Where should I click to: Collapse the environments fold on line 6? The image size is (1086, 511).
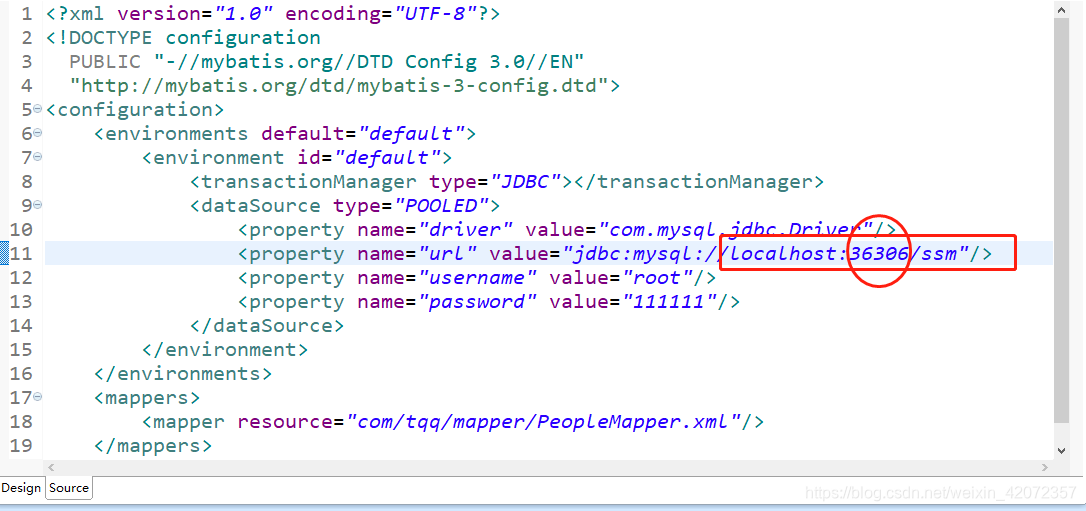[x=37, y=134]
